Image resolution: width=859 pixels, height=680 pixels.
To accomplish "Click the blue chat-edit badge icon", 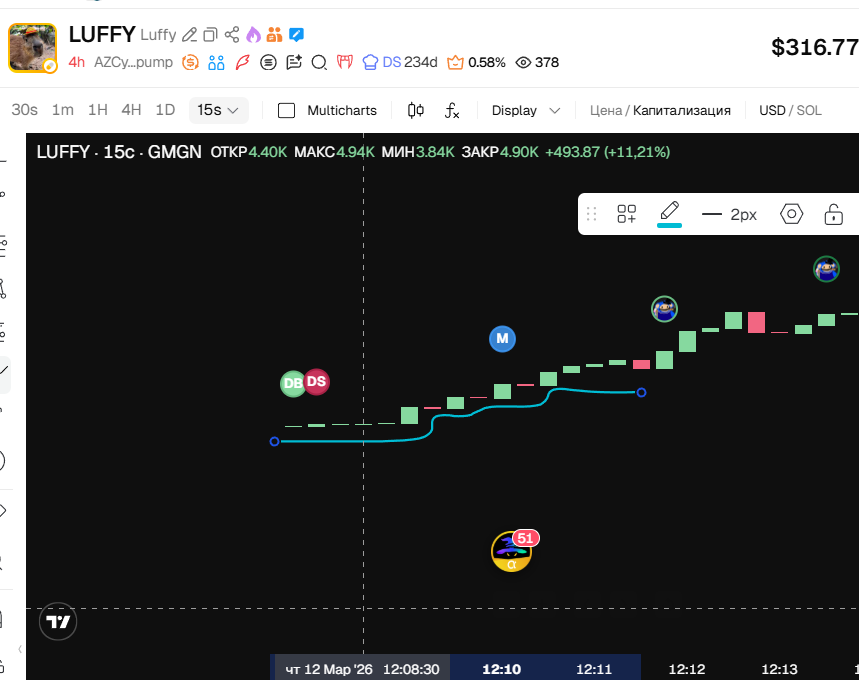I will coord(296,35).
